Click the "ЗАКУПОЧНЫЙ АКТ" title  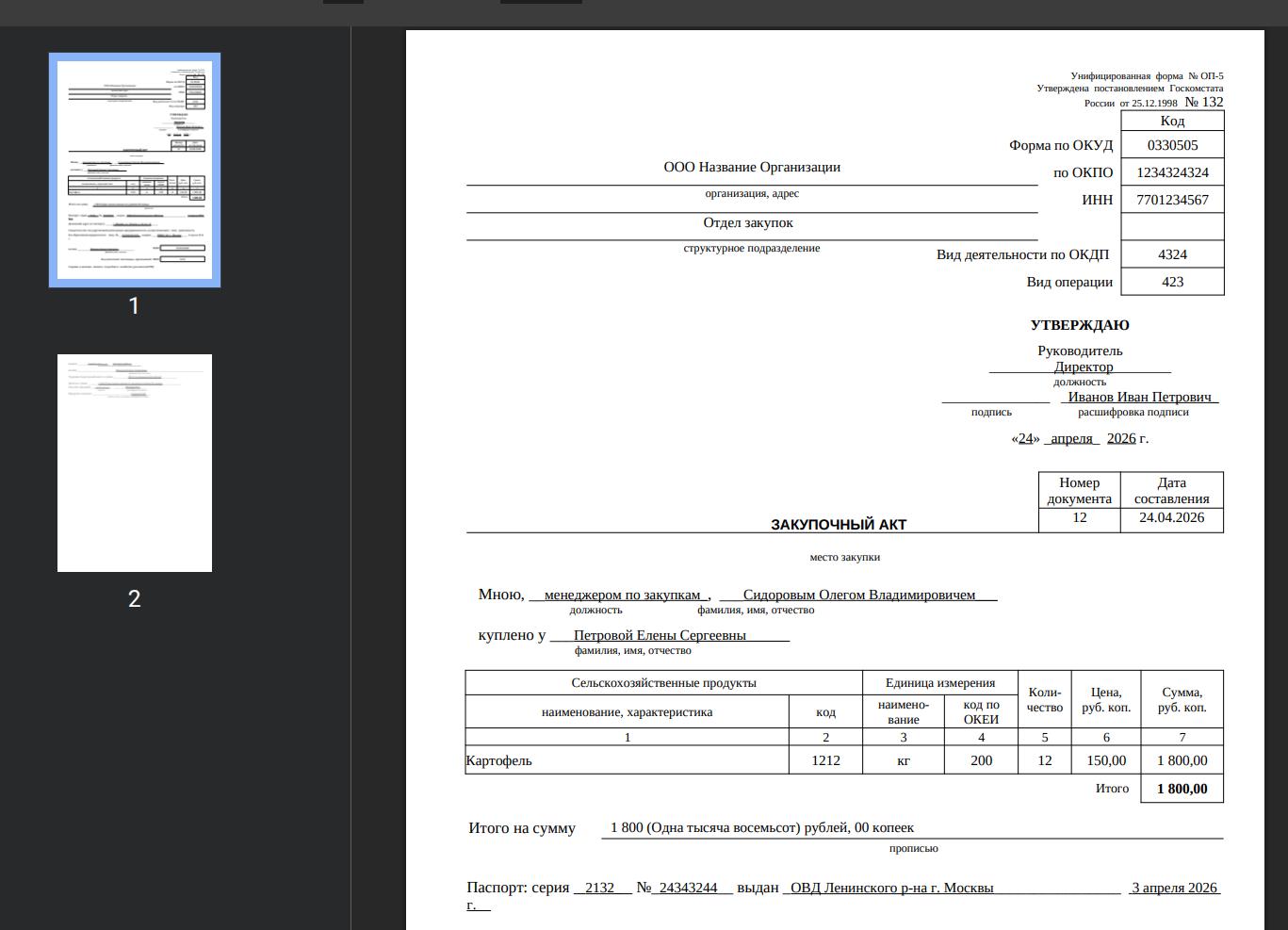(x=838, y=525)
